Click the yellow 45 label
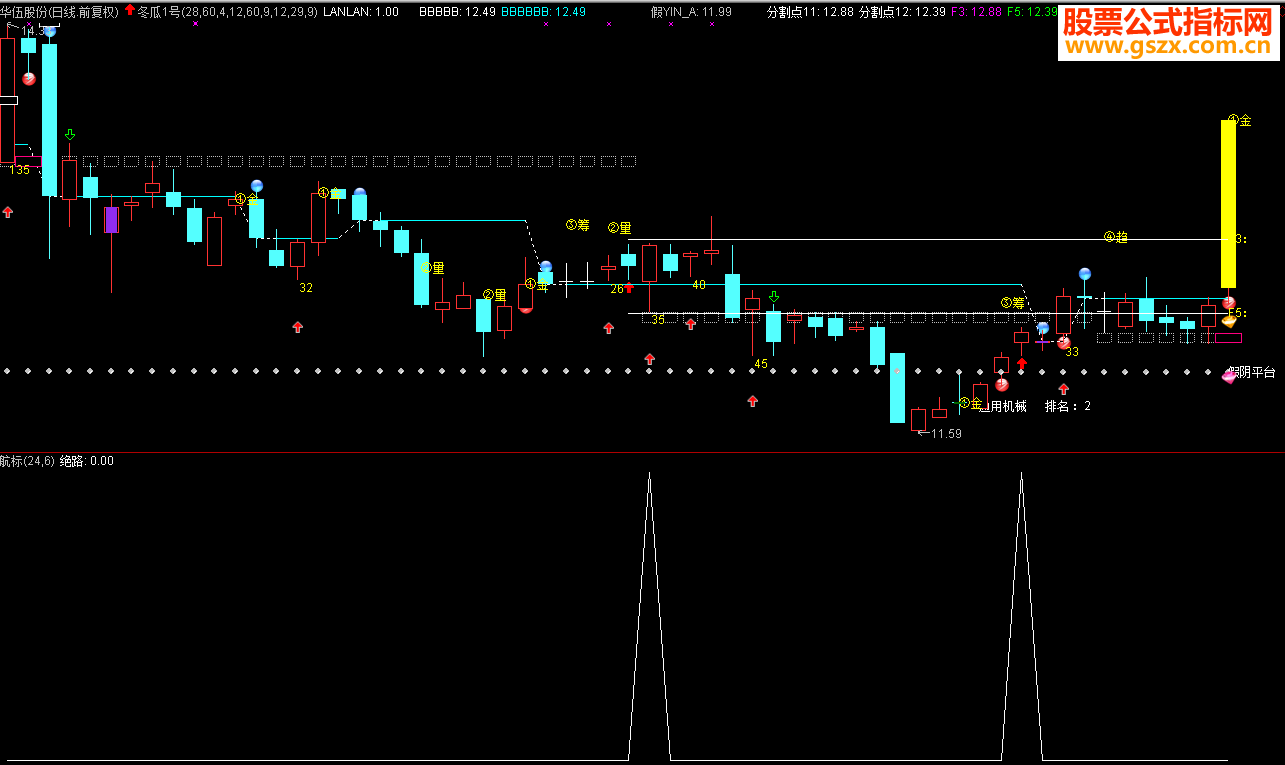This screenshot has width=1285, height=765. coord(761,364)
